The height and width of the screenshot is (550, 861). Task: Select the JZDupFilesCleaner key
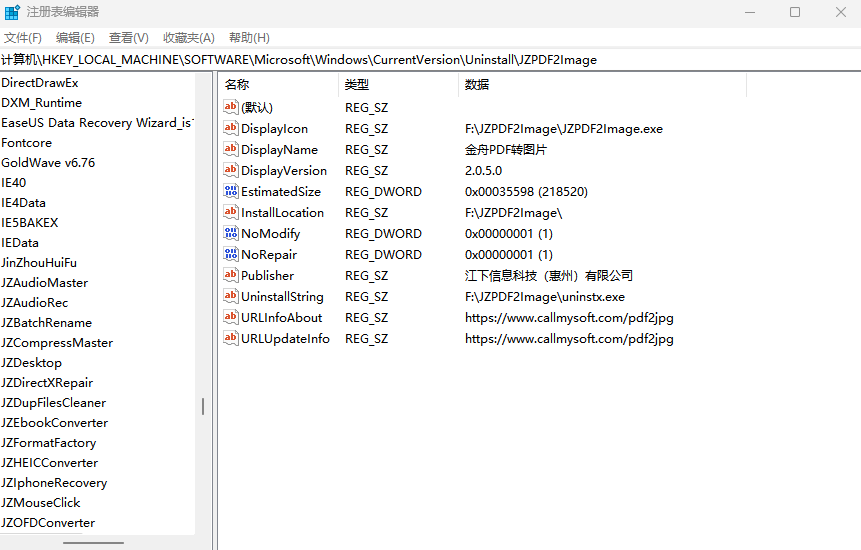[x=54, y=403]
